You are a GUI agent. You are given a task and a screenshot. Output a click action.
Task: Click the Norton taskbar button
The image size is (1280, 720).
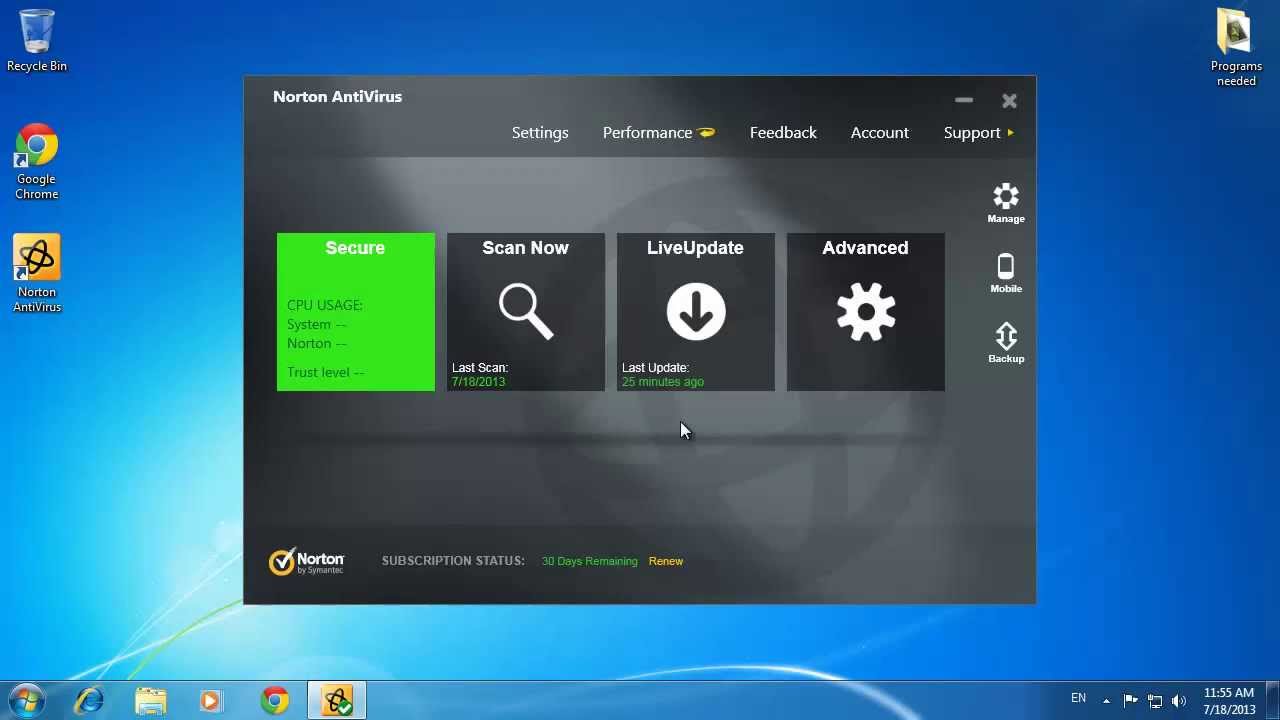337,701
